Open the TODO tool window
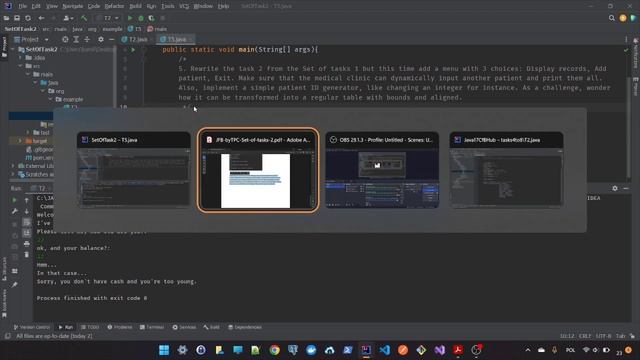Viewport: 640px width, 360px height. (x=90, y=327)
